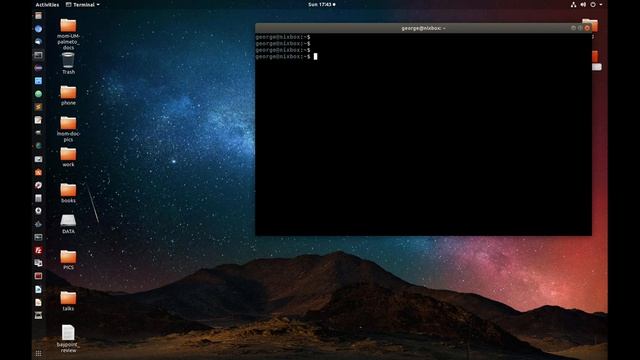Open the blue globe browser dock icon
Image resolution: width=640 pixels, height=360 pixels.
(x=38, y=29)
